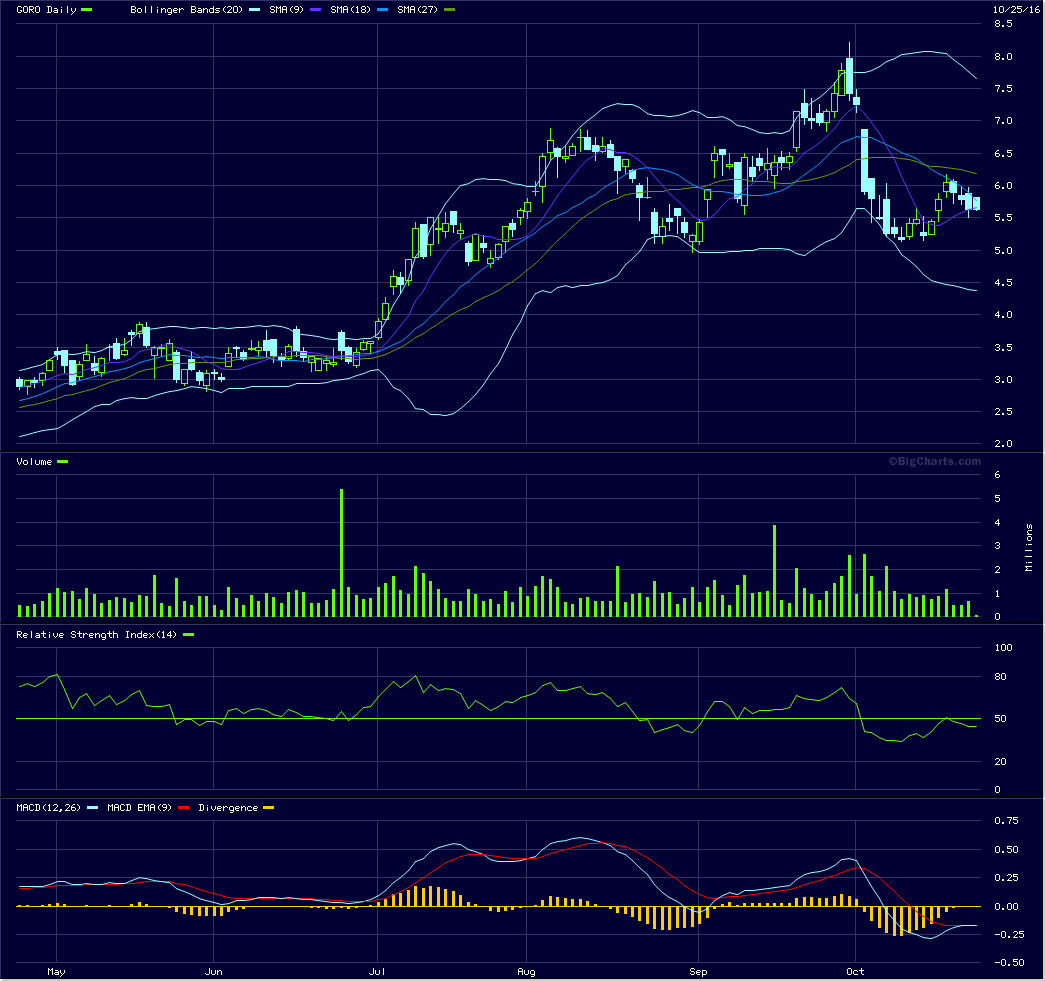Image resolution: width=1045 pixels, height=981 pixels.
Task: Click the Aug label on time axis
Action: [x=526, y=971]
